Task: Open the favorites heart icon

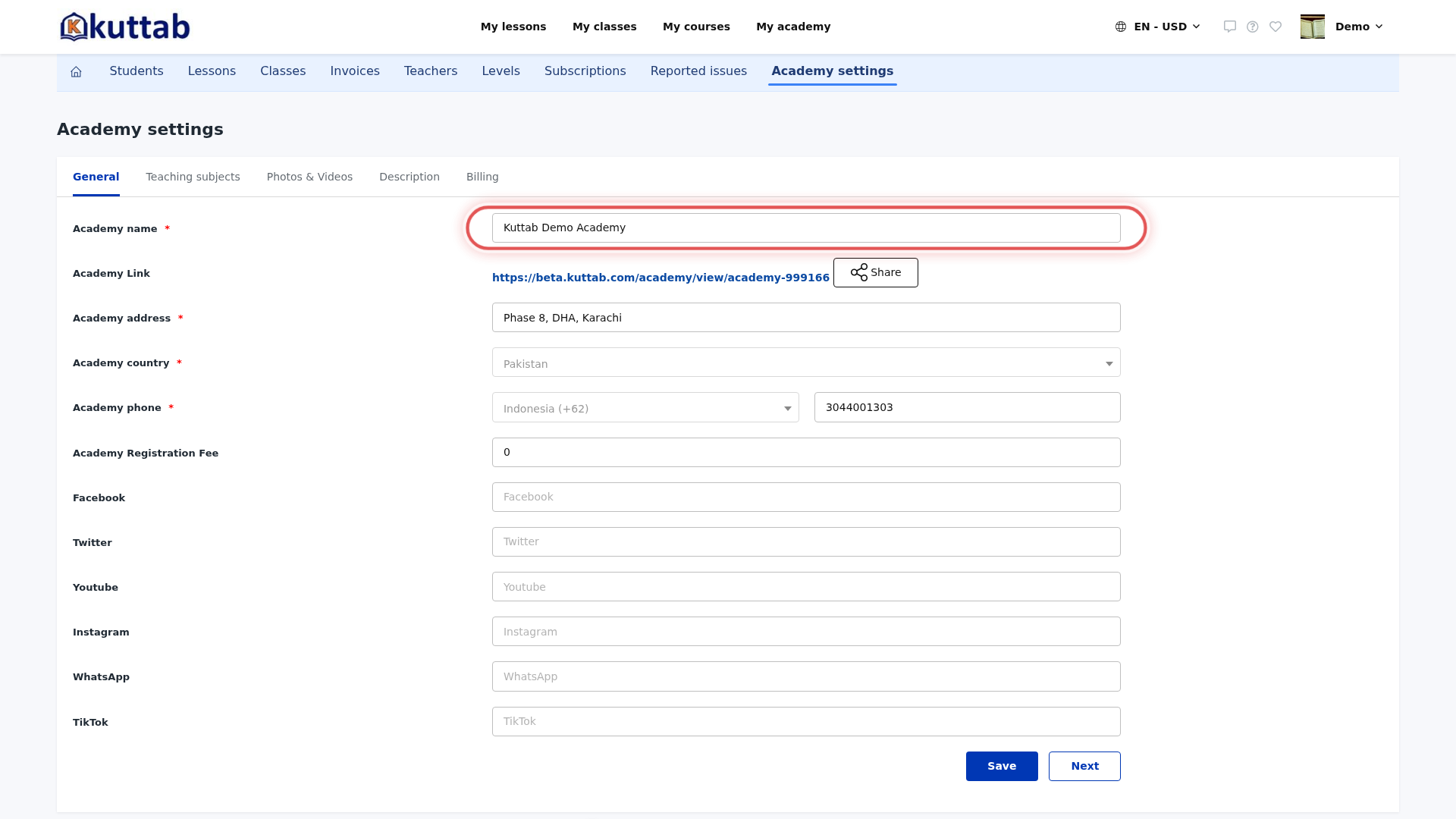Action: pyautogui.click(x=1276, y=27)
